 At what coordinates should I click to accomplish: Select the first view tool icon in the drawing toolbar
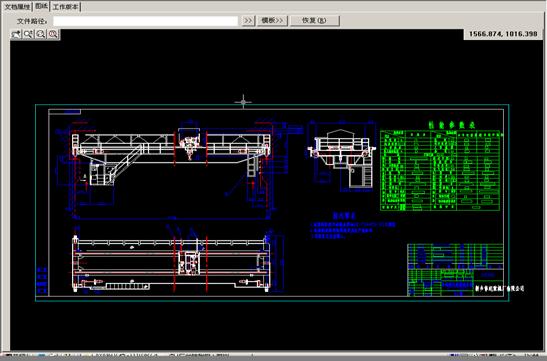(16, 34)
